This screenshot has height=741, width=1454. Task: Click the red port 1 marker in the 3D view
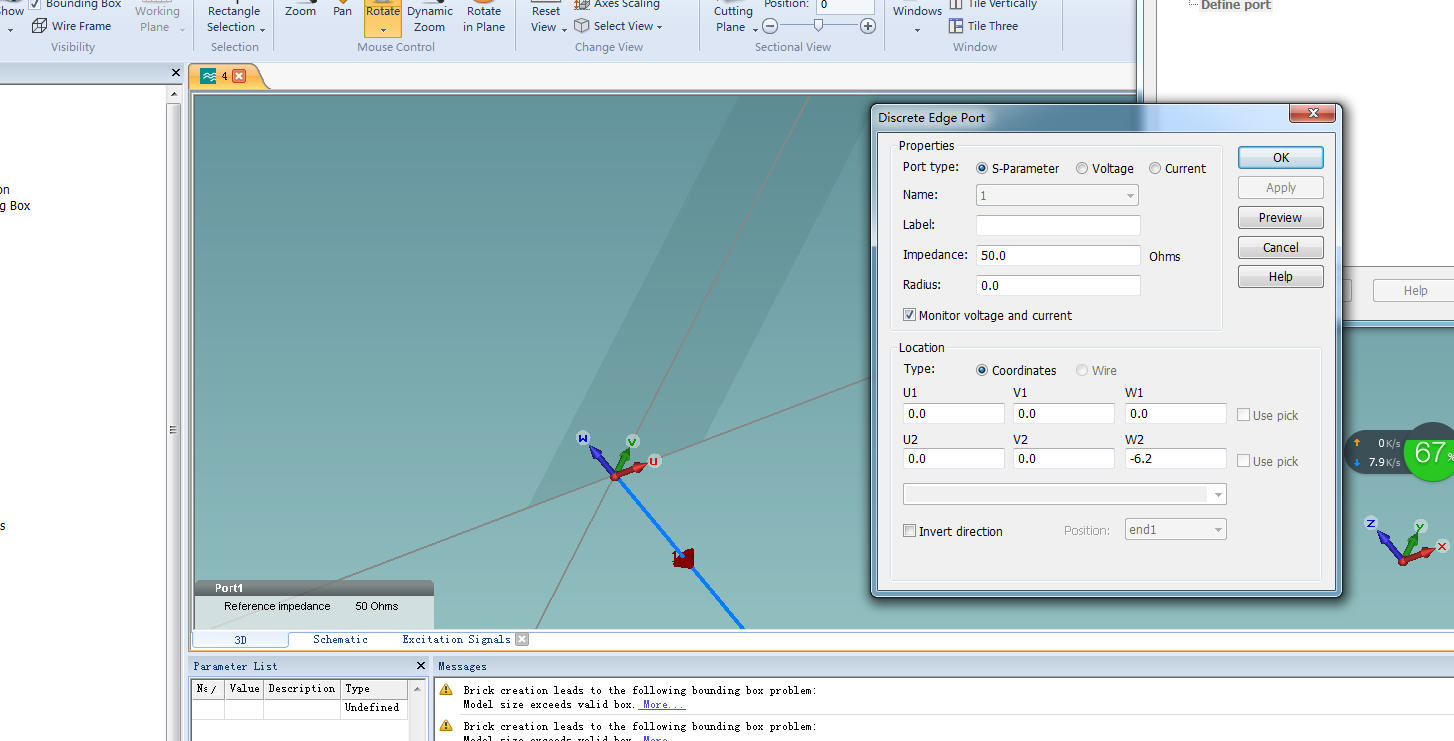[x=684, y=558]
